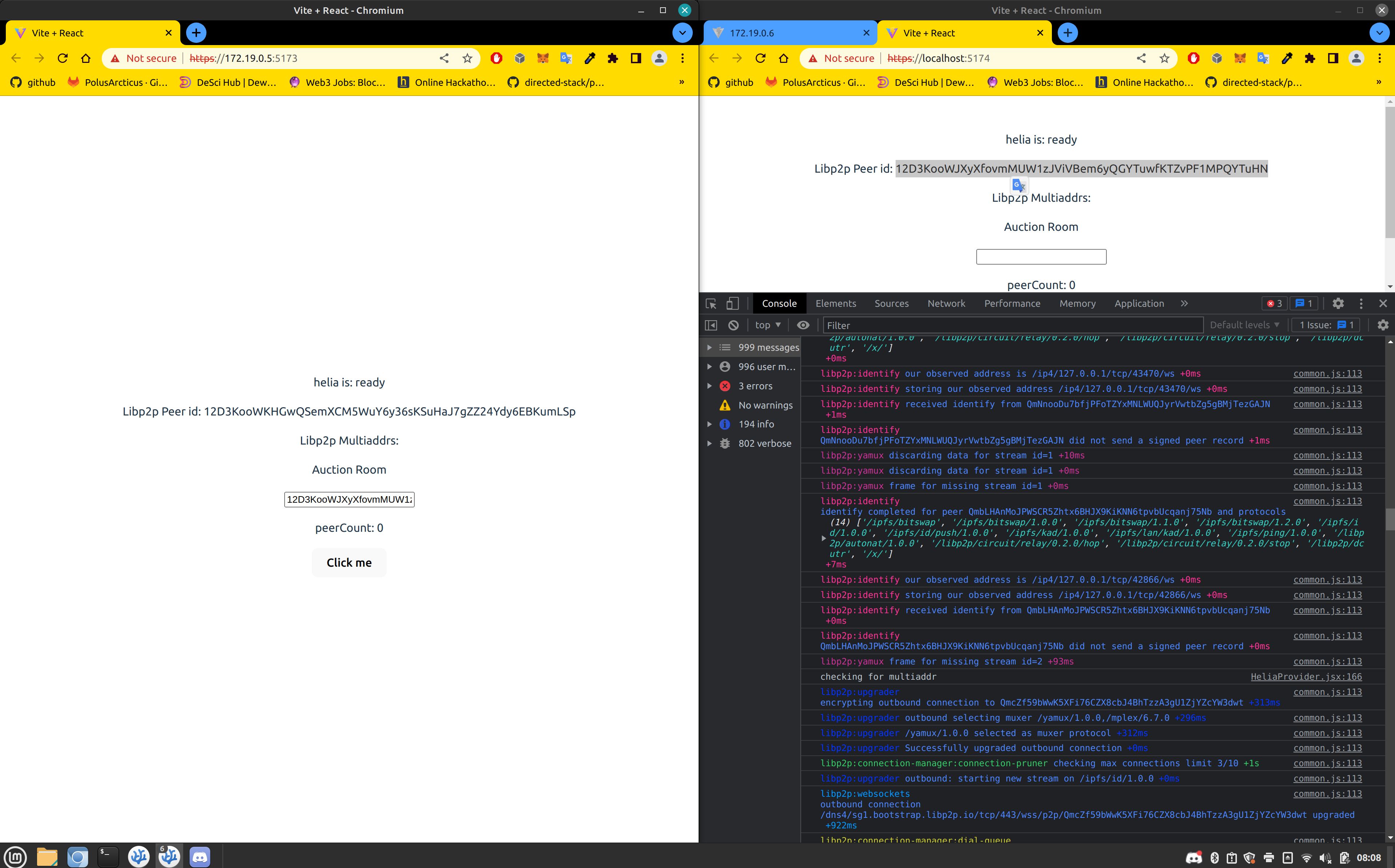The image size is (1395, 868).
Task: Open the Linux Mint start menu
Action: point(15,856)
